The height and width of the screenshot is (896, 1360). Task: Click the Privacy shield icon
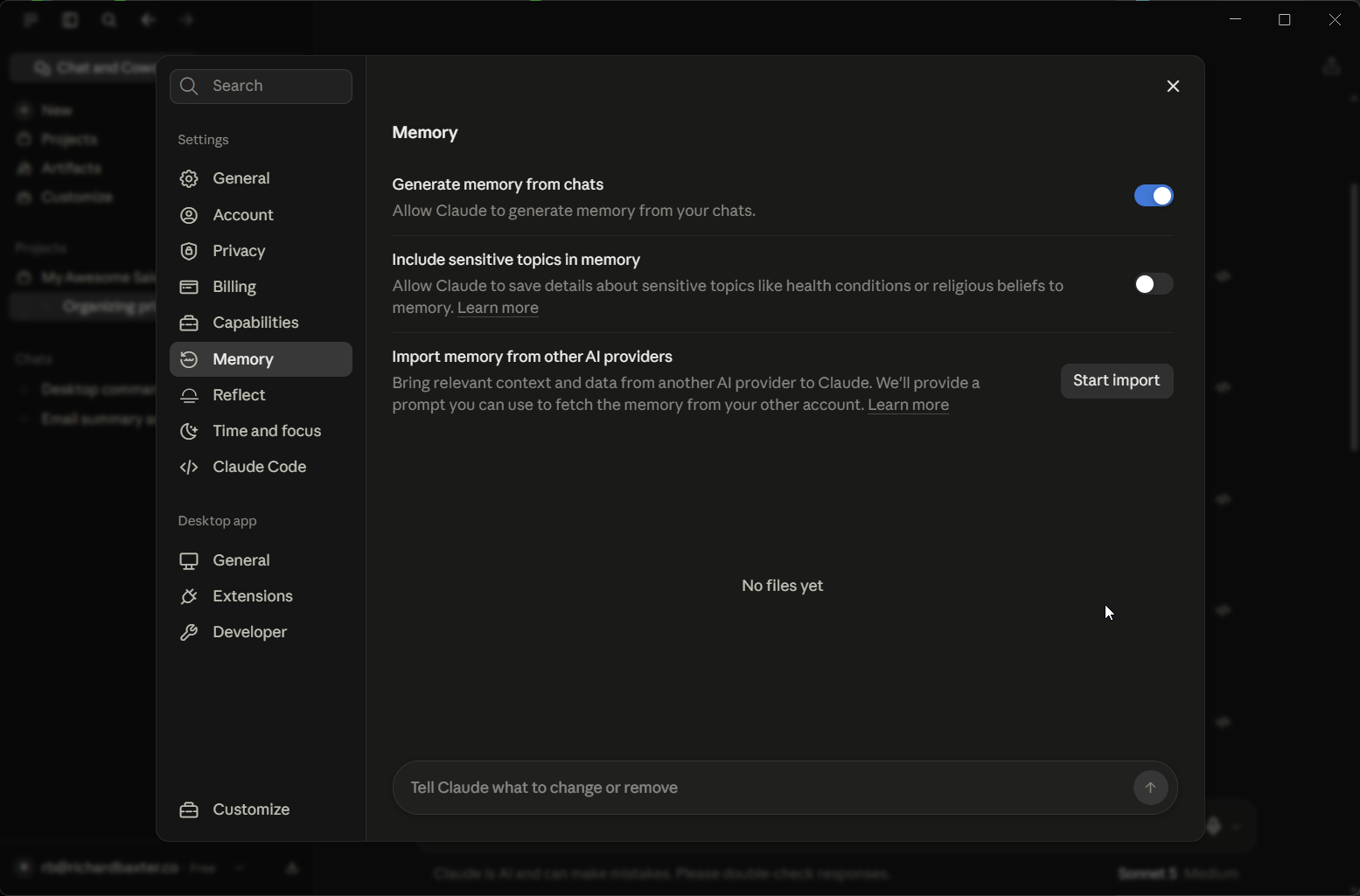189,251
